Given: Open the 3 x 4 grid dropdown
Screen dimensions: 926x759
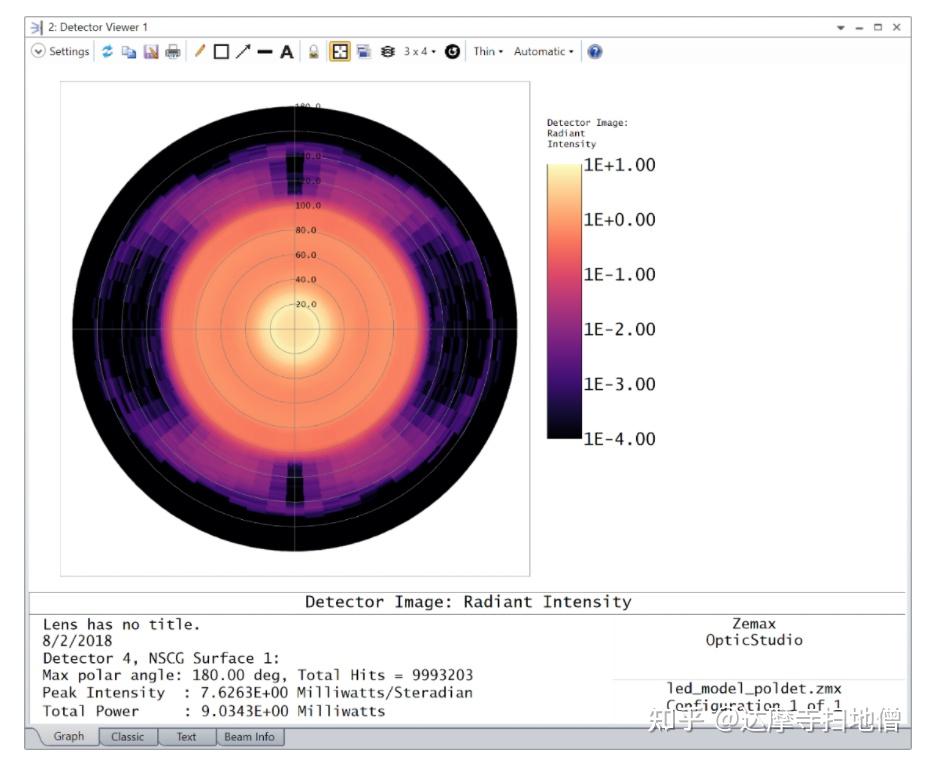Looking at the screenshot, I should click(419, 51).
